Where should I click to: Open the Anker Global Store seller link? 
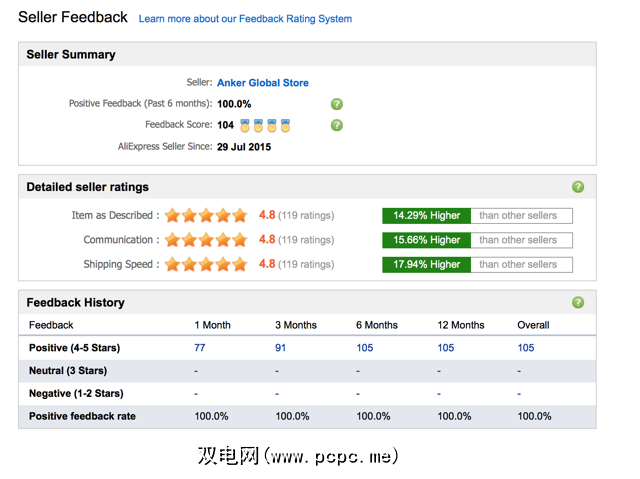point(263,83)
